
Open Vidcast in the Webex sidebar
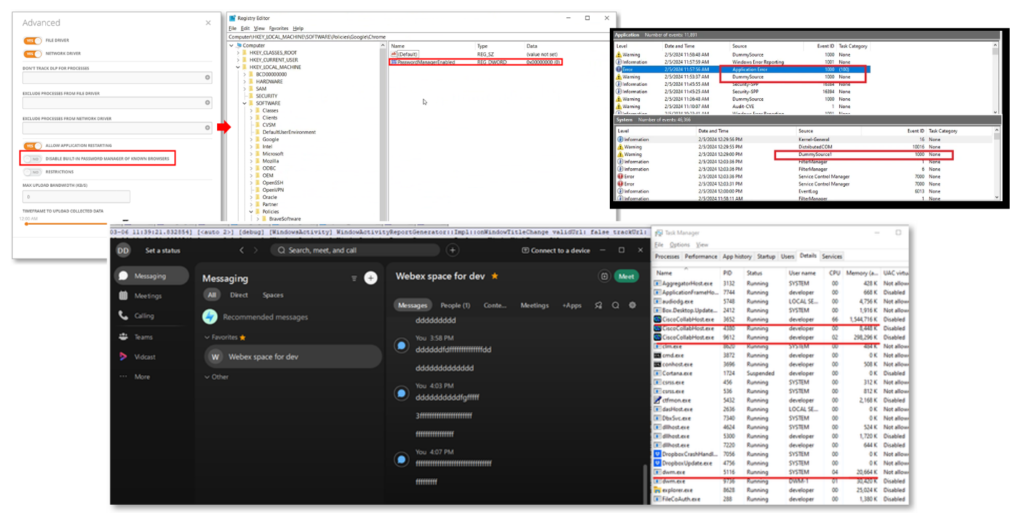pyautogui.click(x=148, y=356)
